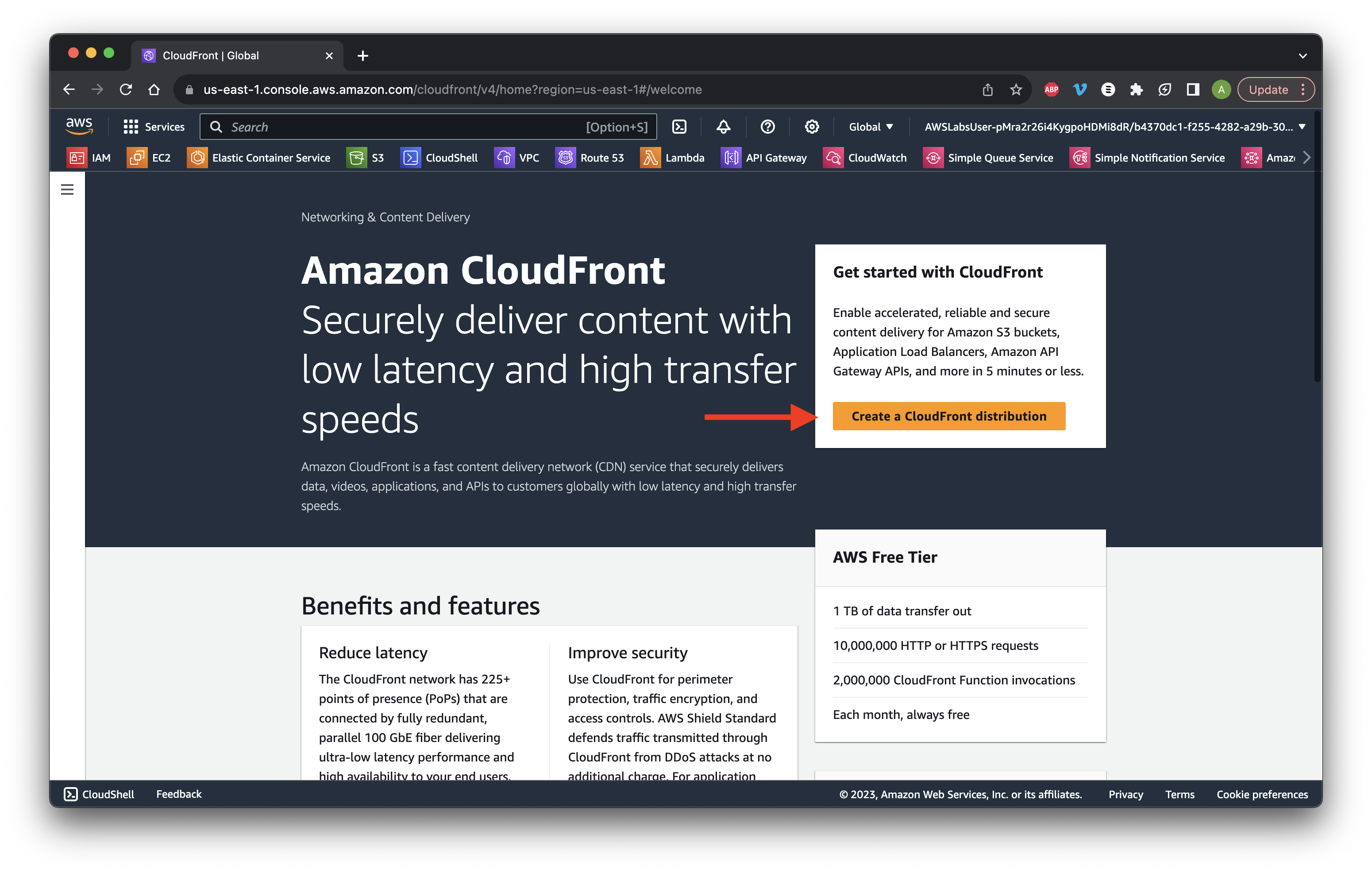Click '1 TB of data transfer out' text

point(902,611)
